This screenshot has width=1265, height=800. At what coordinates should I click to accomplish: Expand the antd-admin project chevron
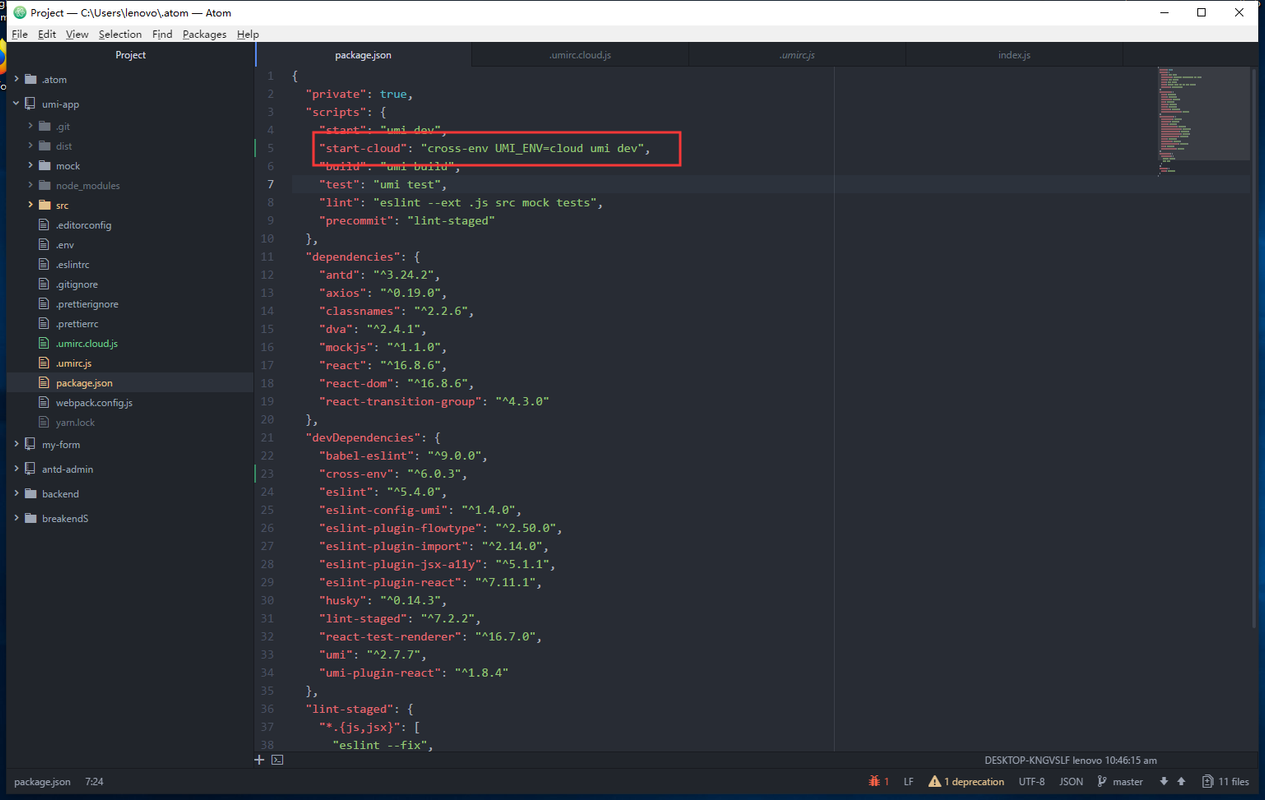16,469
